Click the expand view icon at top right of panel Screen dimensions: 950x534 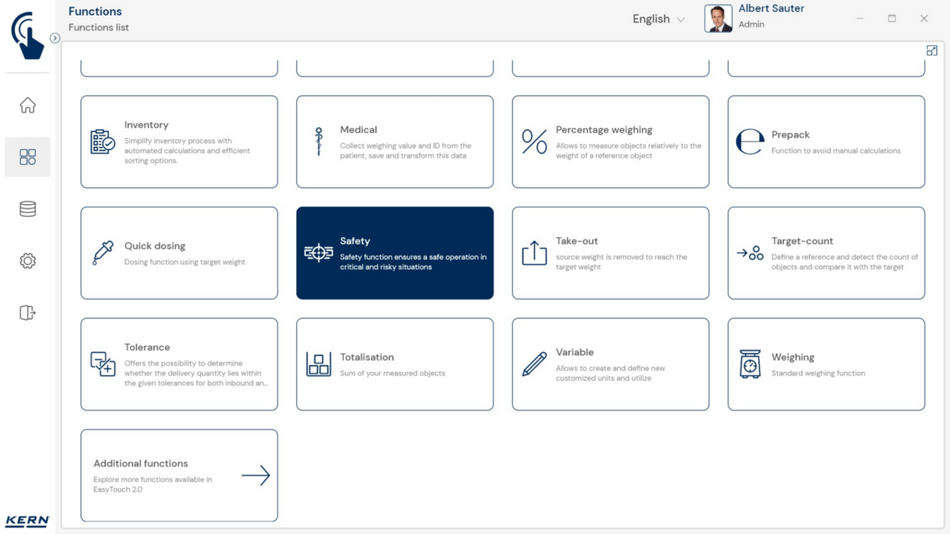pyautogui.click(x=932, y=51)
